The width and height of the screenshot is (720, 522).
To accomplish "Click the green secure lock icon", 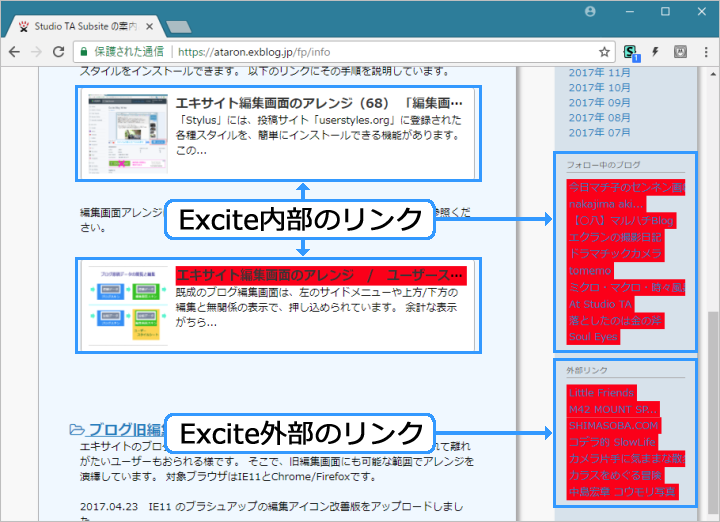I will click(x=84, y=52).
